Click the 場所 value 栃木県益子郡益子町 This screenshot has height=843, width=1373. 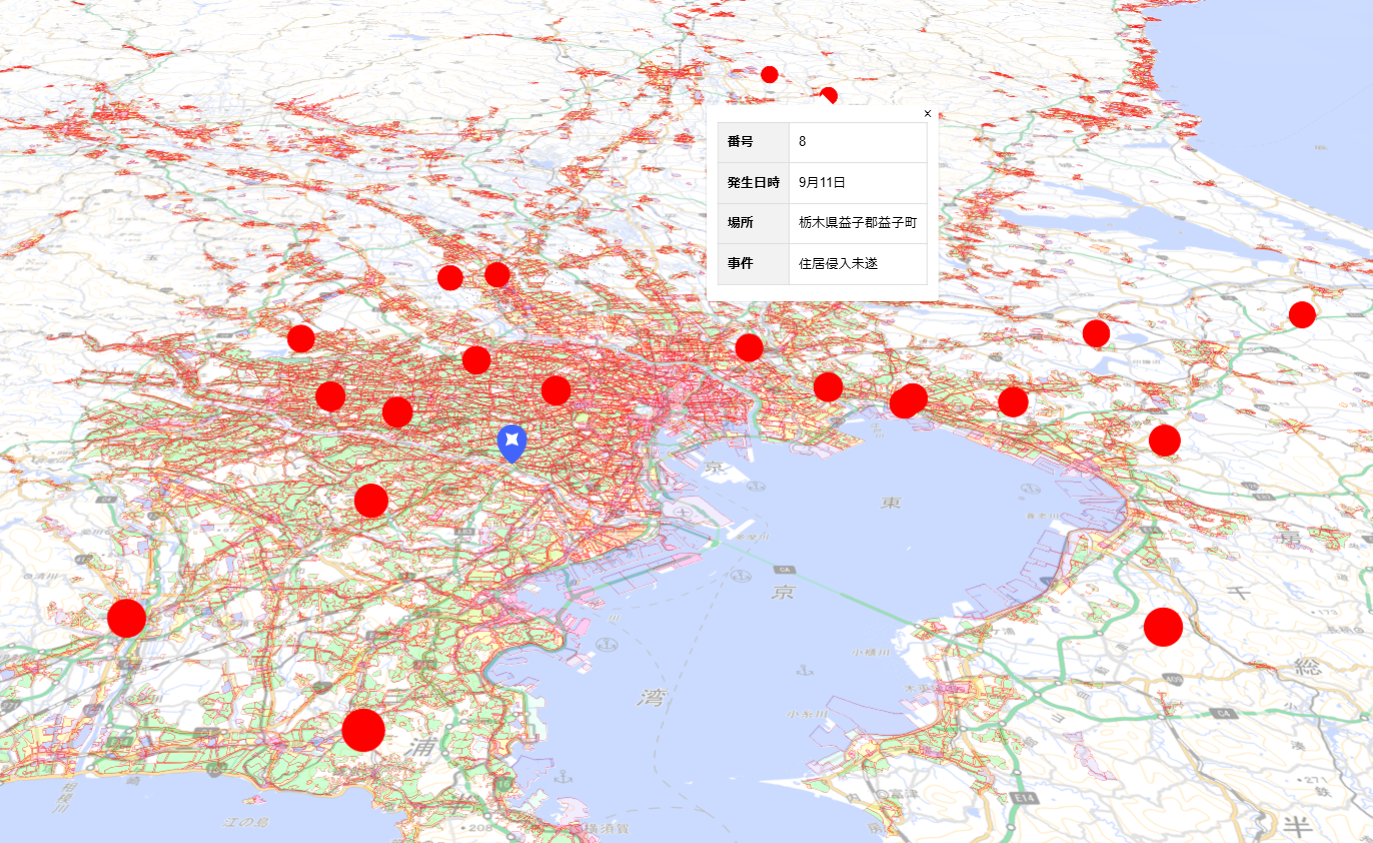[x=857, y=223]
